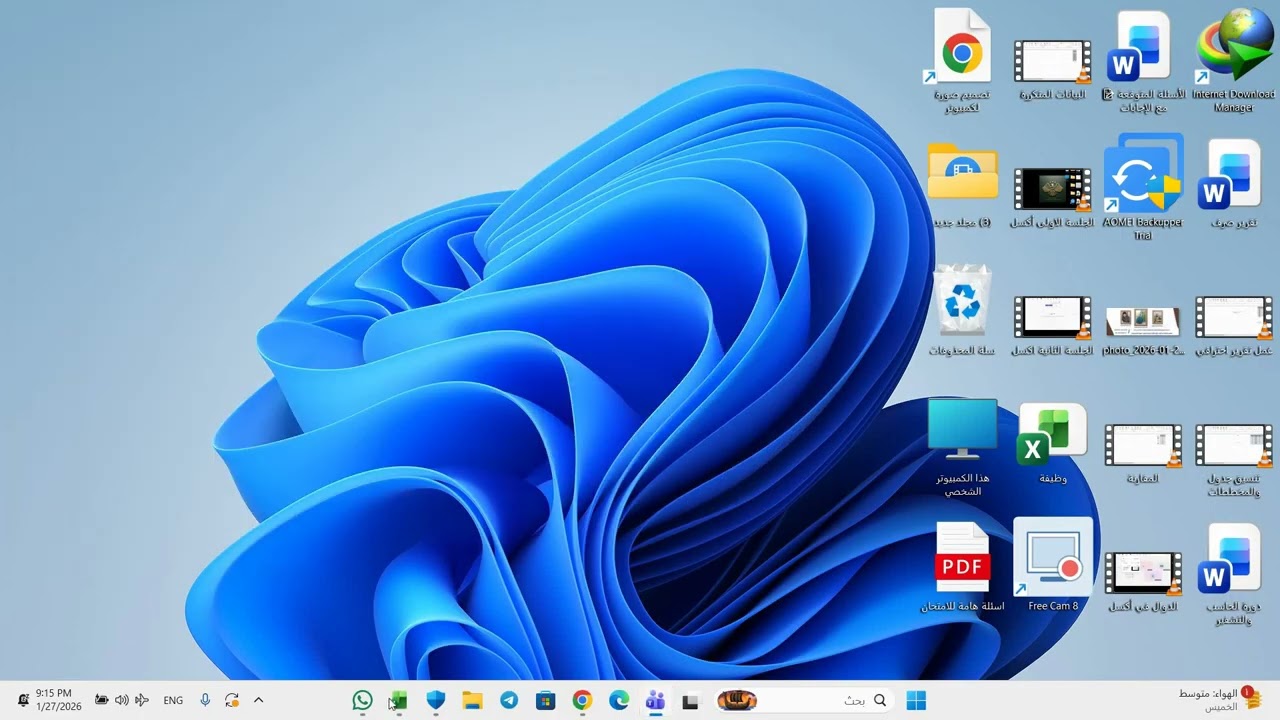Open Microsoft Store from the taskbar
This screenshot has width=1280, height=720.
(x=545, y=701)
